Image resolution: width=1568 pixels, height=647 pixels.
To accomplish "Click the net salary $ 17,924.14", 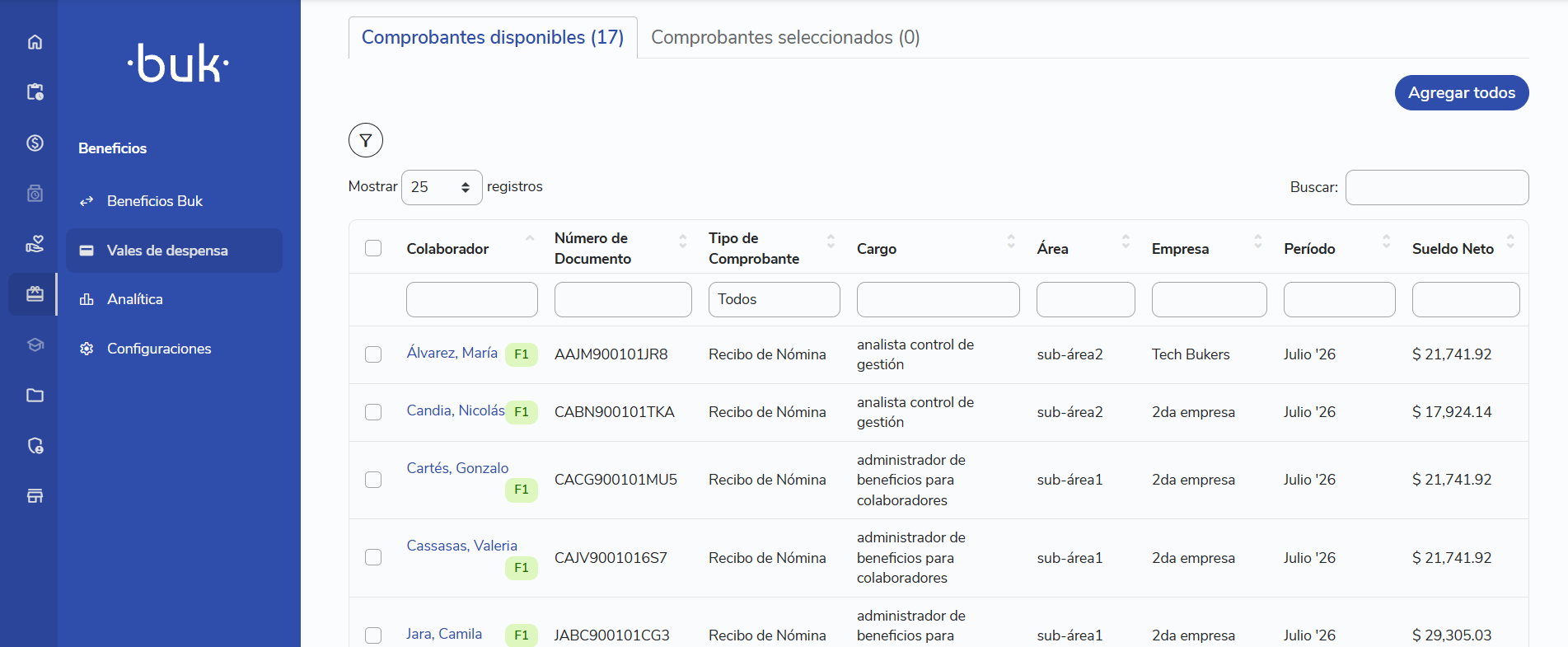I will [x=1452, y=412].
